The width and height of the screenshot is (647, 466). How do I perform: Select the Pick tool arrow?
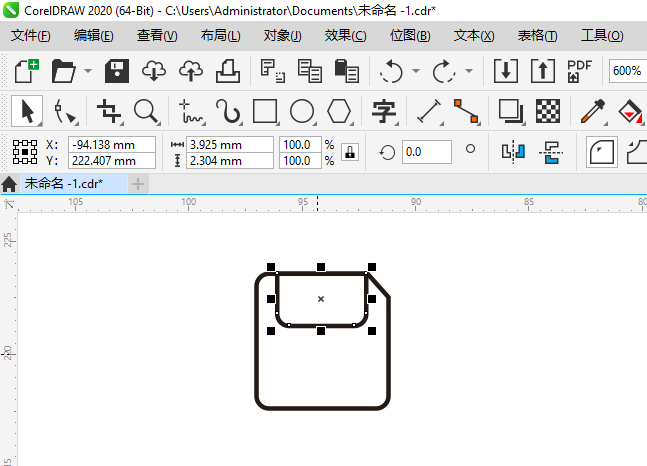pyautogui.click(x=27, y=111)
